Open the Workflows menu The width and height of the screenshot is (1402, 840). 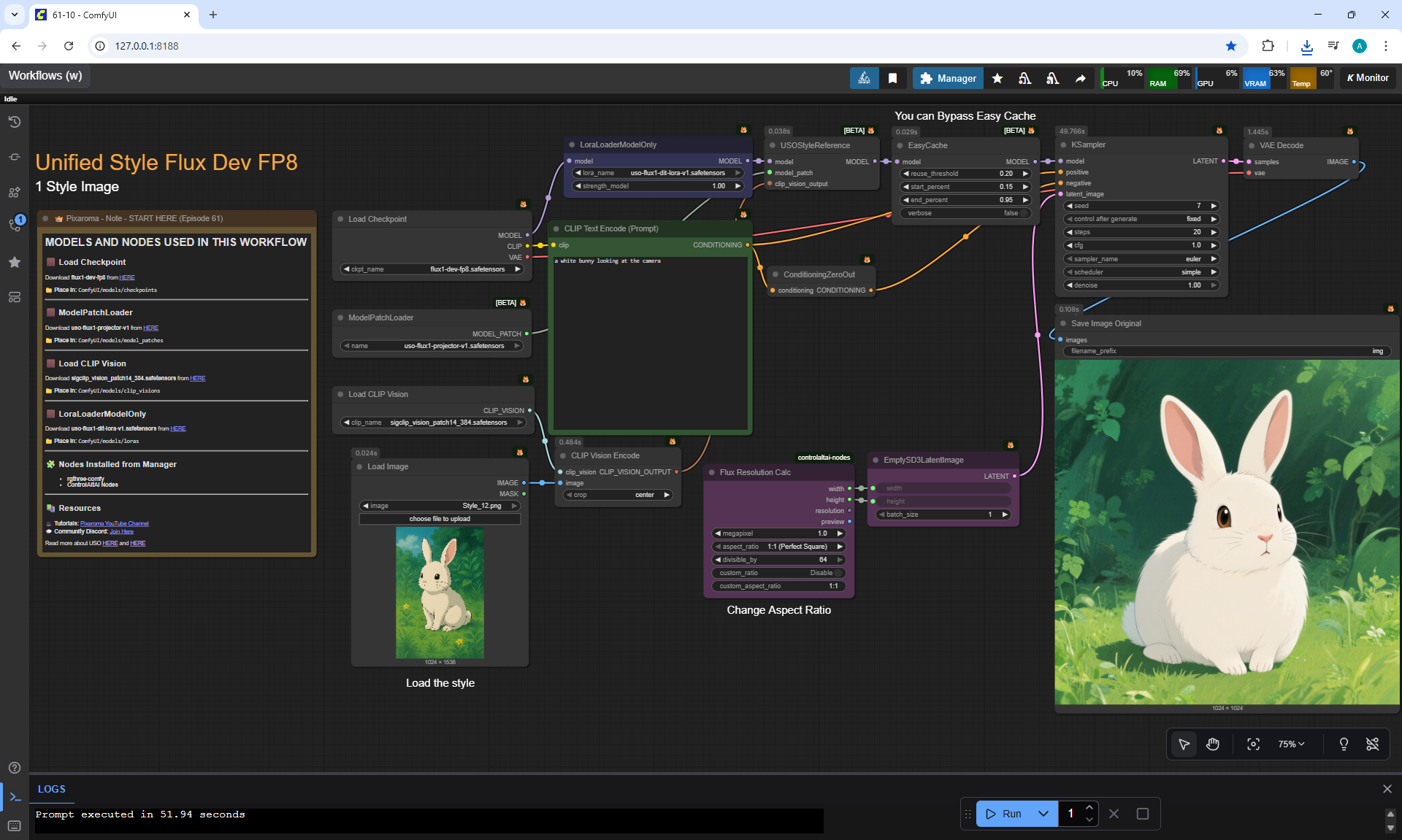coord(45,76)
